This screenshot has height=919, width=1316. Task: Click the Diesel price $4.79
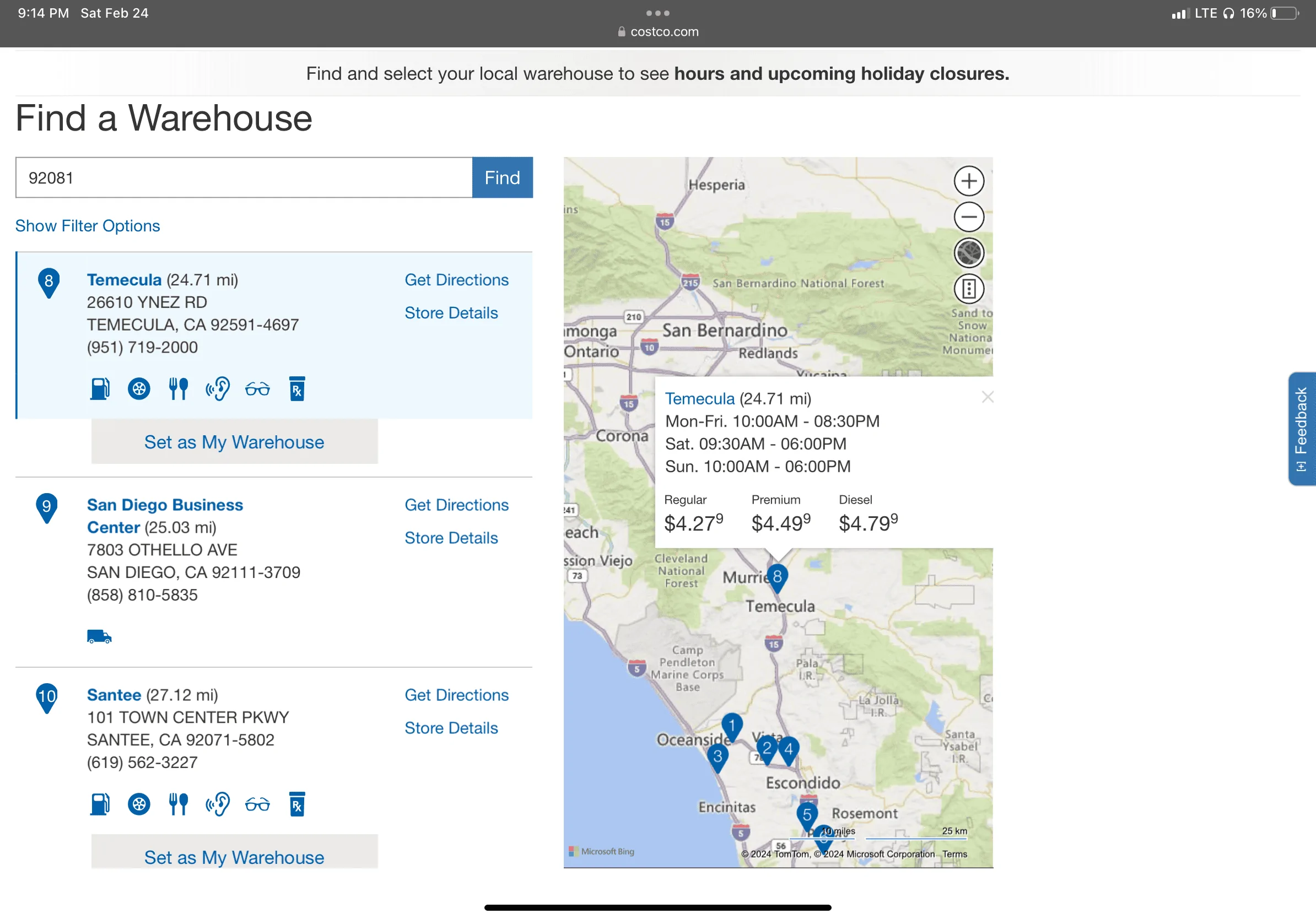point(869,522)
